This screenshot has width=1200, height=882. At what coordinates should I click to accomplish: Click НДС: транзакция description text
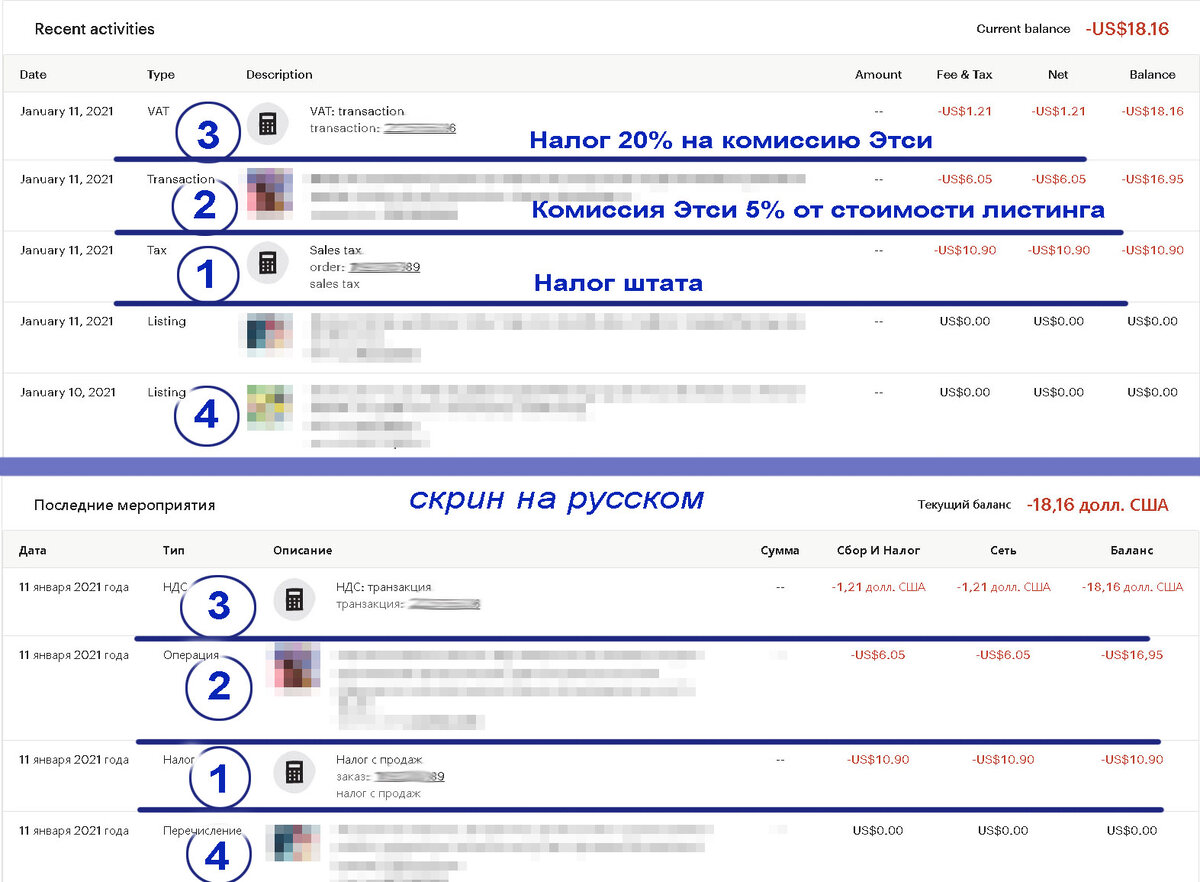click(x=384, y=587)
